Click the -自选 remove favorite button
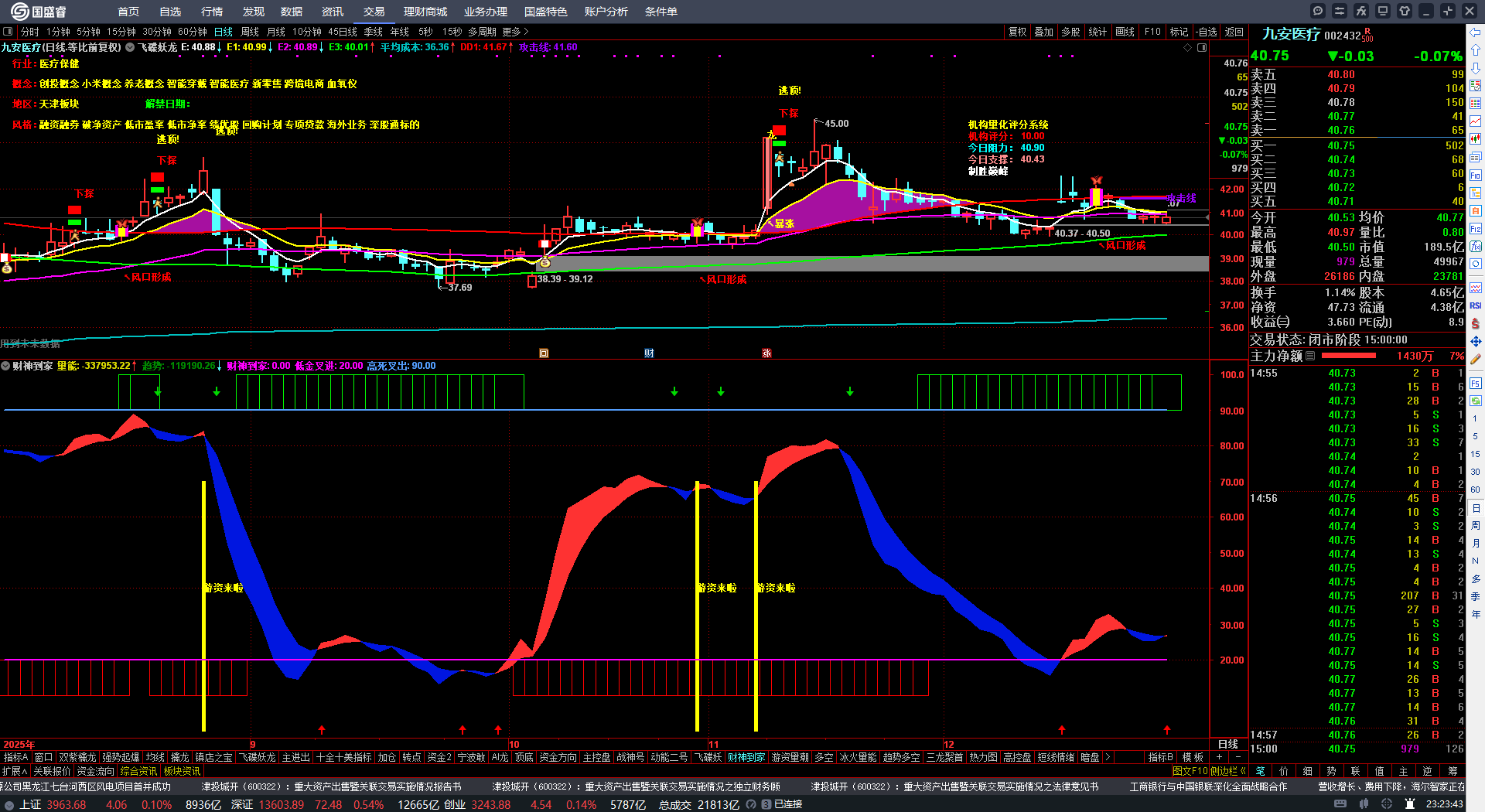Image resolution: width=1485 pixels, height=812 pixels. [1207, 32]
